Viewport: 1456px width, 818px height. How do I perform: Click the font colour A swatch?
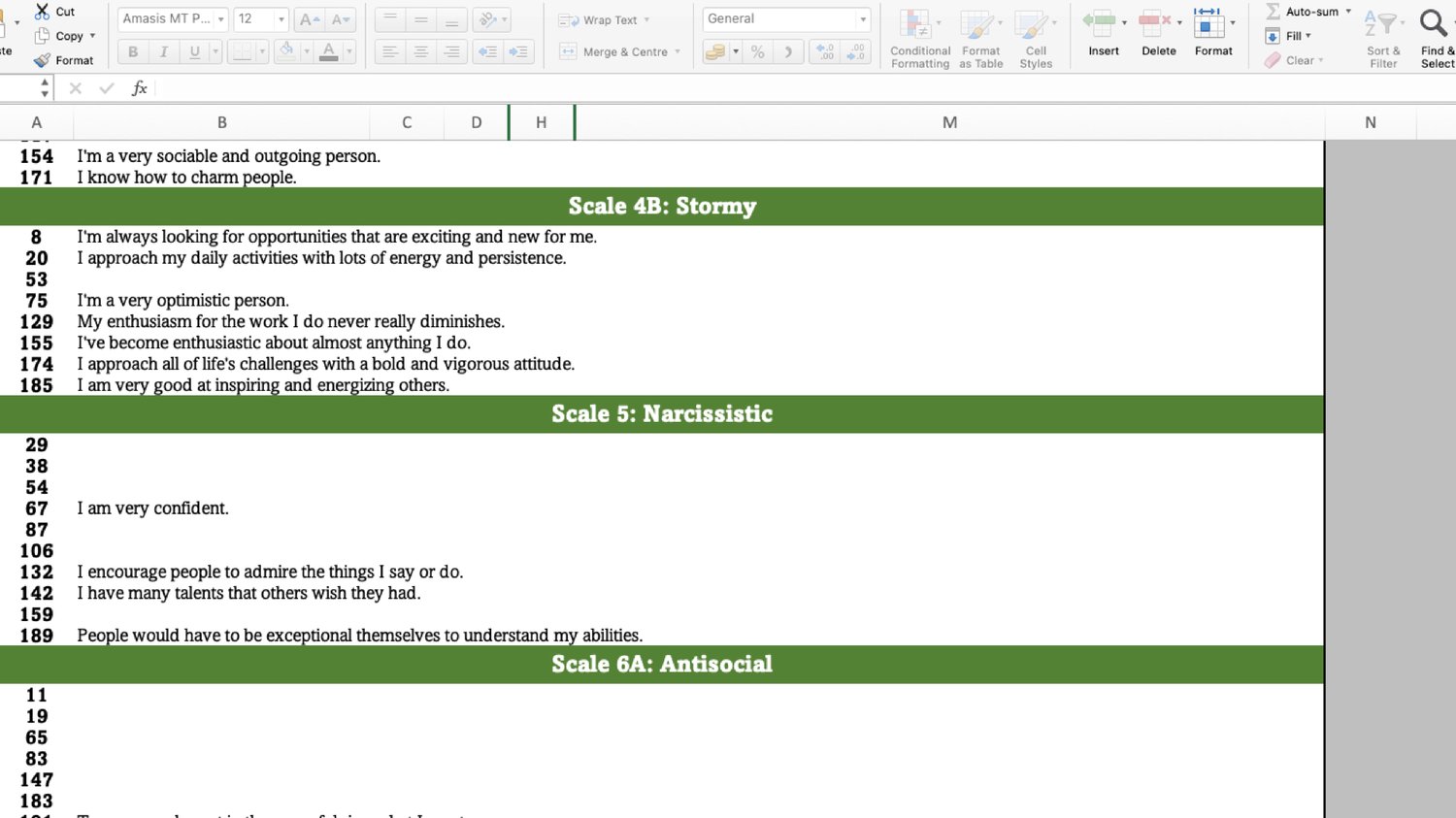point(329,51)
